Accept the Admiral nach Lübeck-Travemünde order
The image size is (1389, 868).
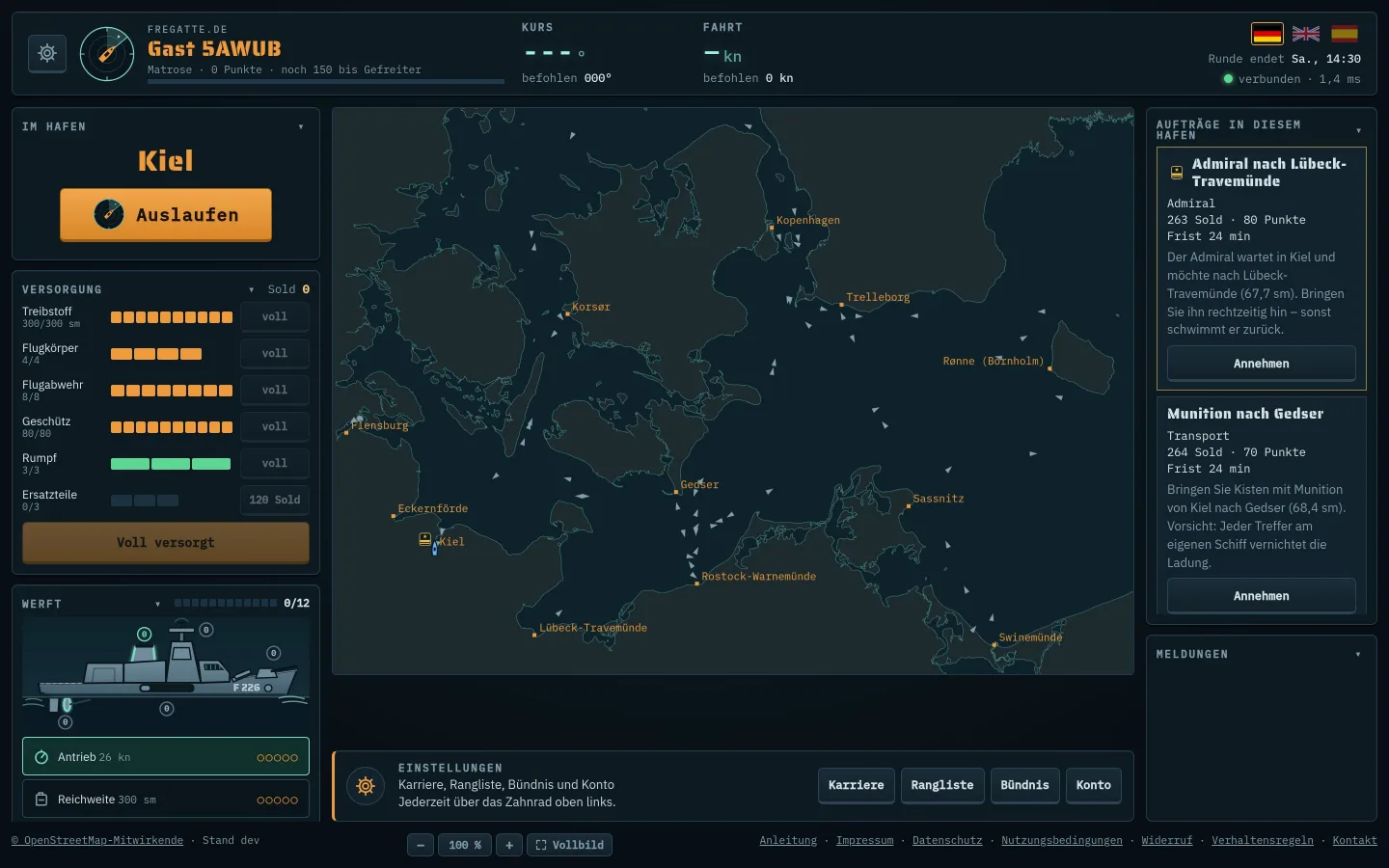point(1261,364)
